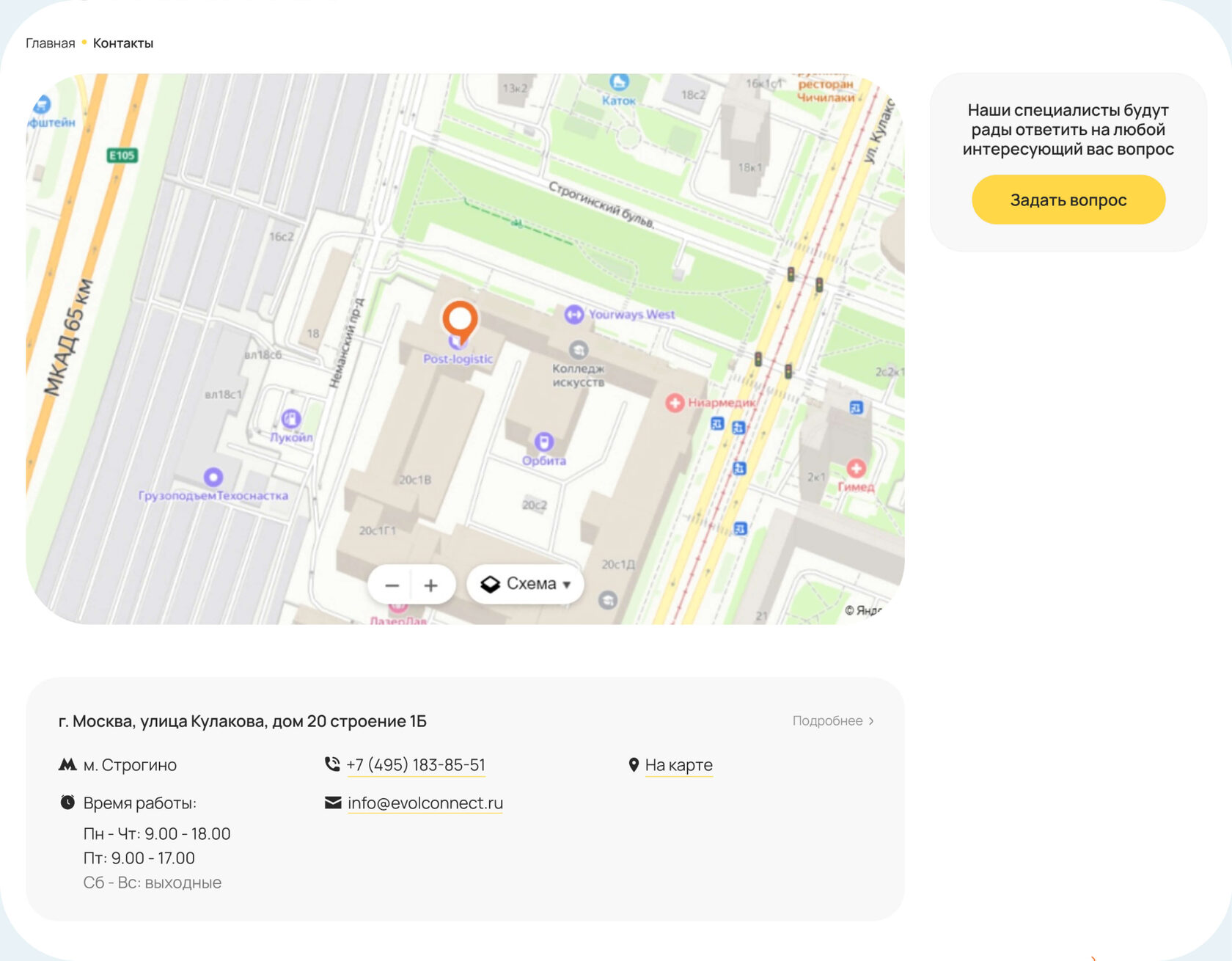Click the layers icon in Схема button

[490, 584]
